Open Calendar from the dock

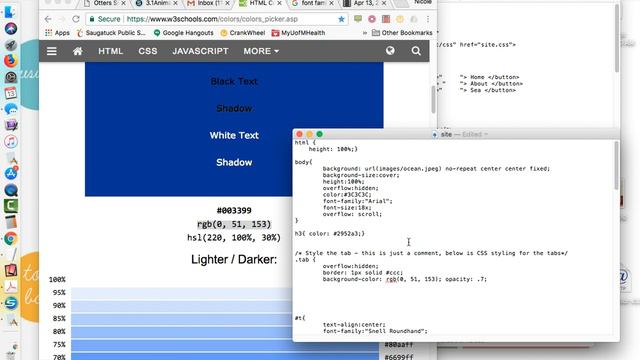pos(11,93)
